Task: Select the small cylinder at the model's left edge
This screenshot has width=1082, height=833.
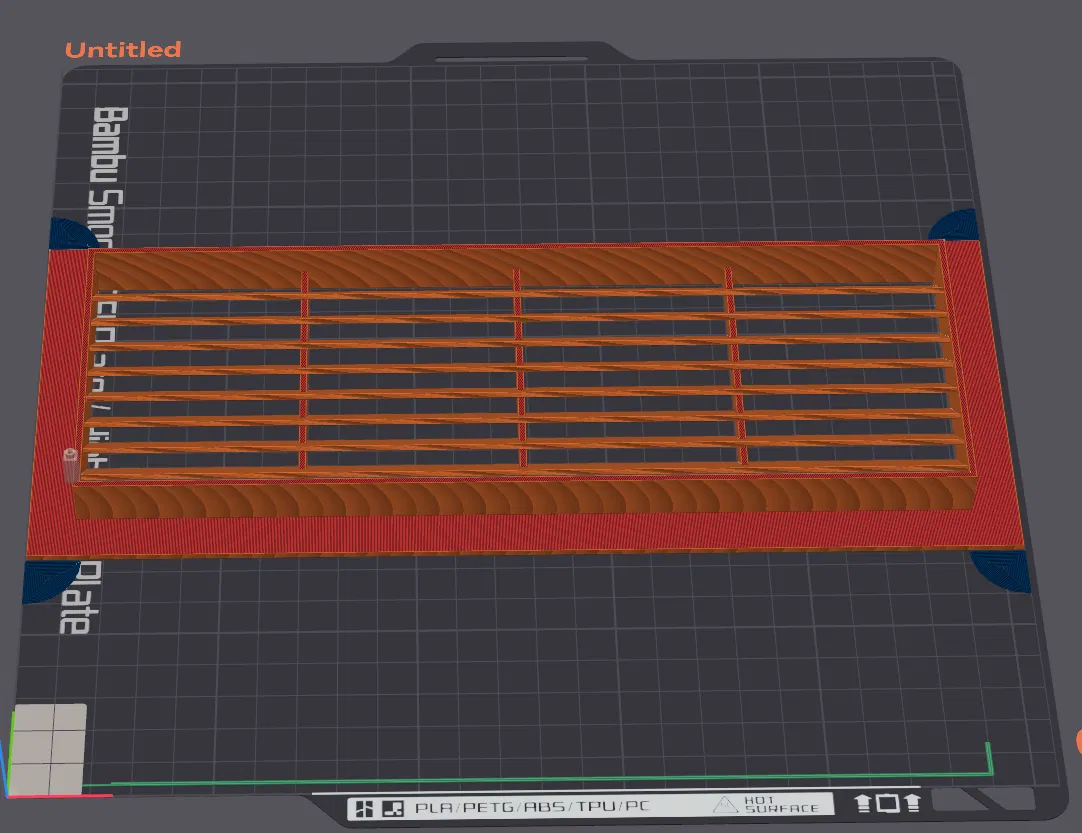Action: tap(70, 464)
